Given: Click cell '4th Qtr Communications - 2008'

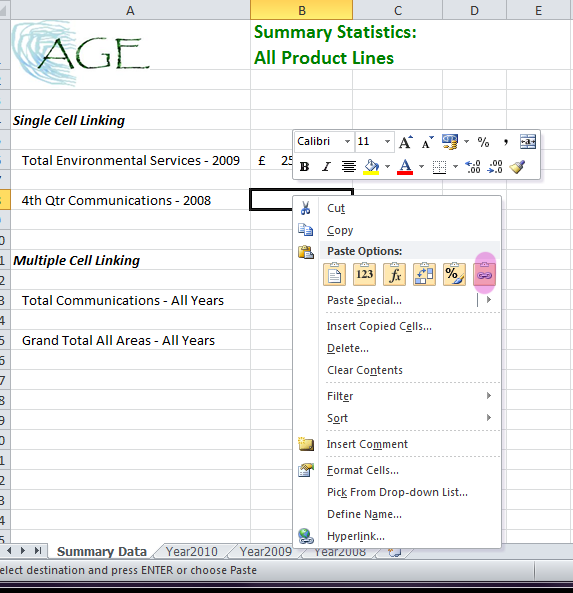Looking at the screenshot, I should (x=130, y=200).
